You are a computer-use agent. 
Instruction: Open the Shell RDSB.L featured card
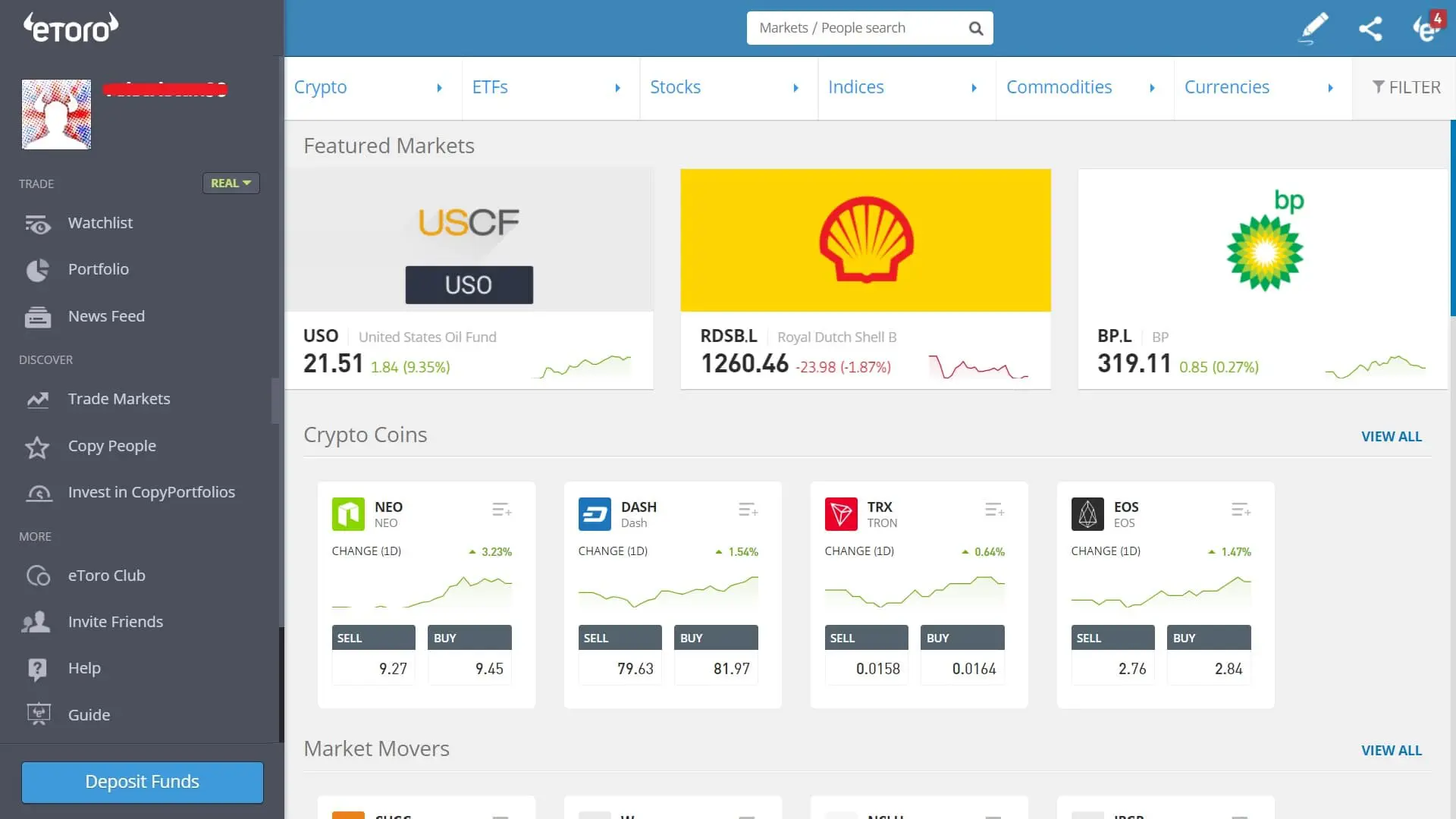(x=865, y=279)
